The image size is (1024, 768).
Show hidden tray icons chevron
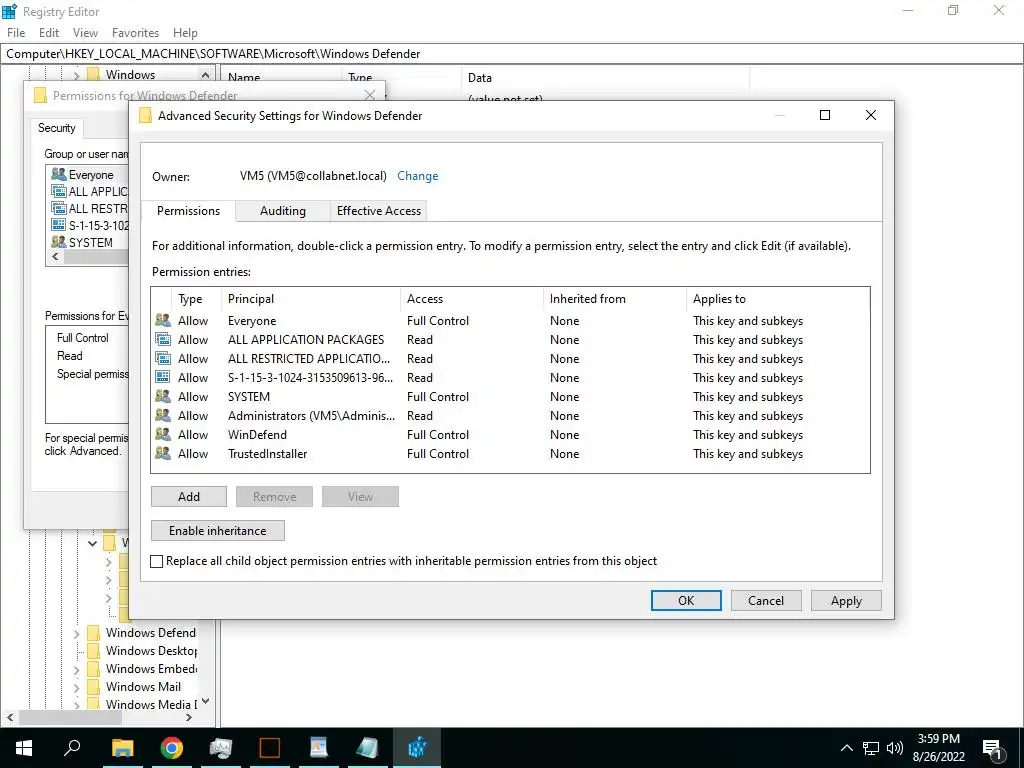click(x=846, y=748)
